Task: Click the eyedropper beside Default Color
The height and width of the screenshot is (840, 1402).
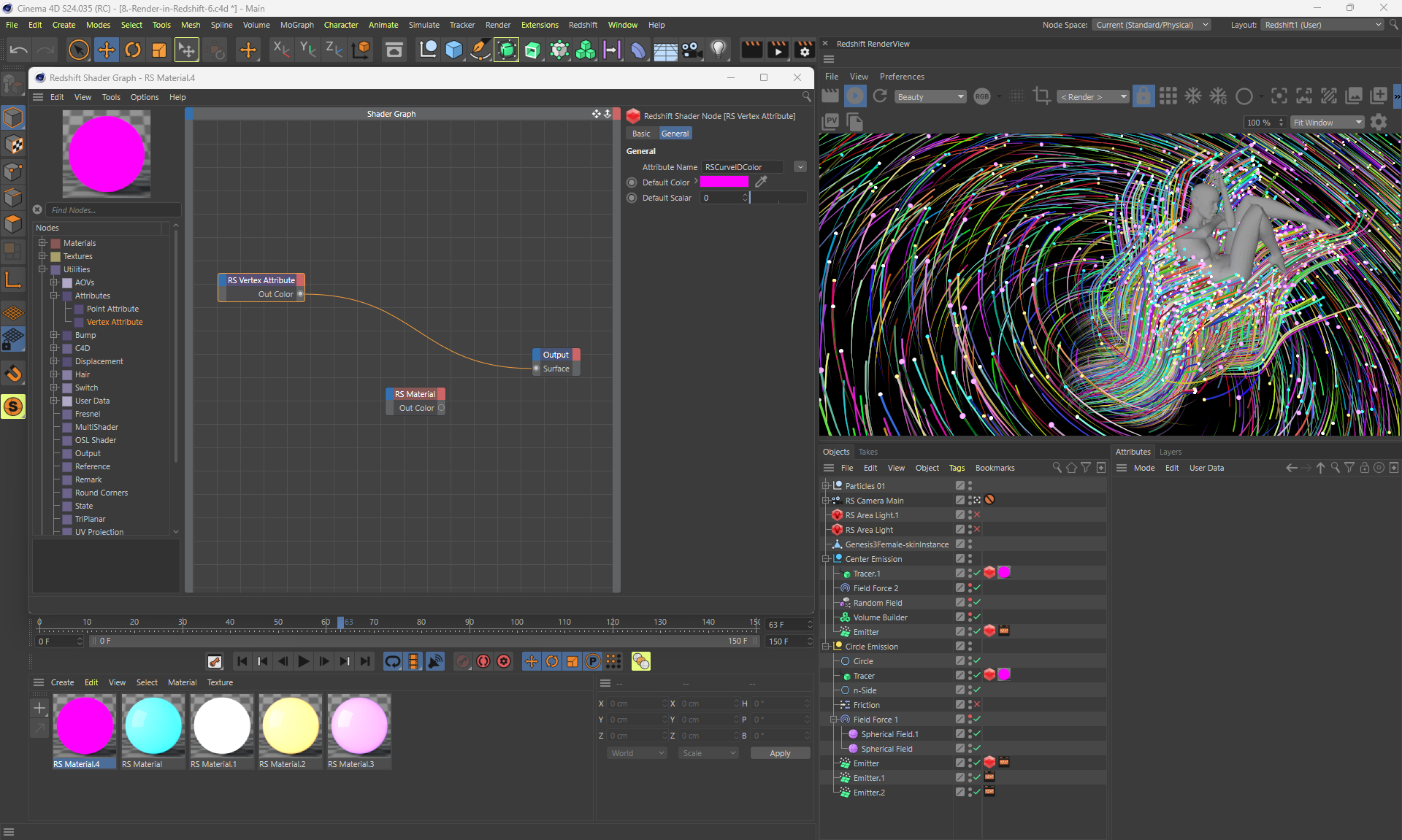Action: coord(761,182)
